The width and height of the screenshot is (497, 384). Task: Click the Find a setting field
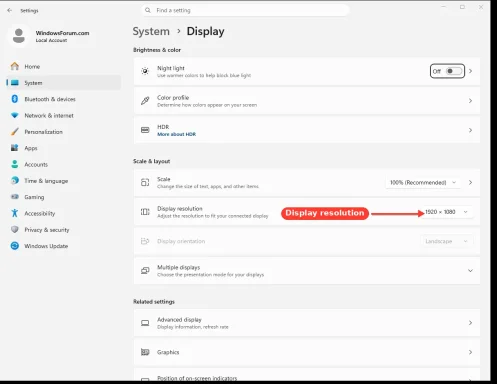[245, 10]
